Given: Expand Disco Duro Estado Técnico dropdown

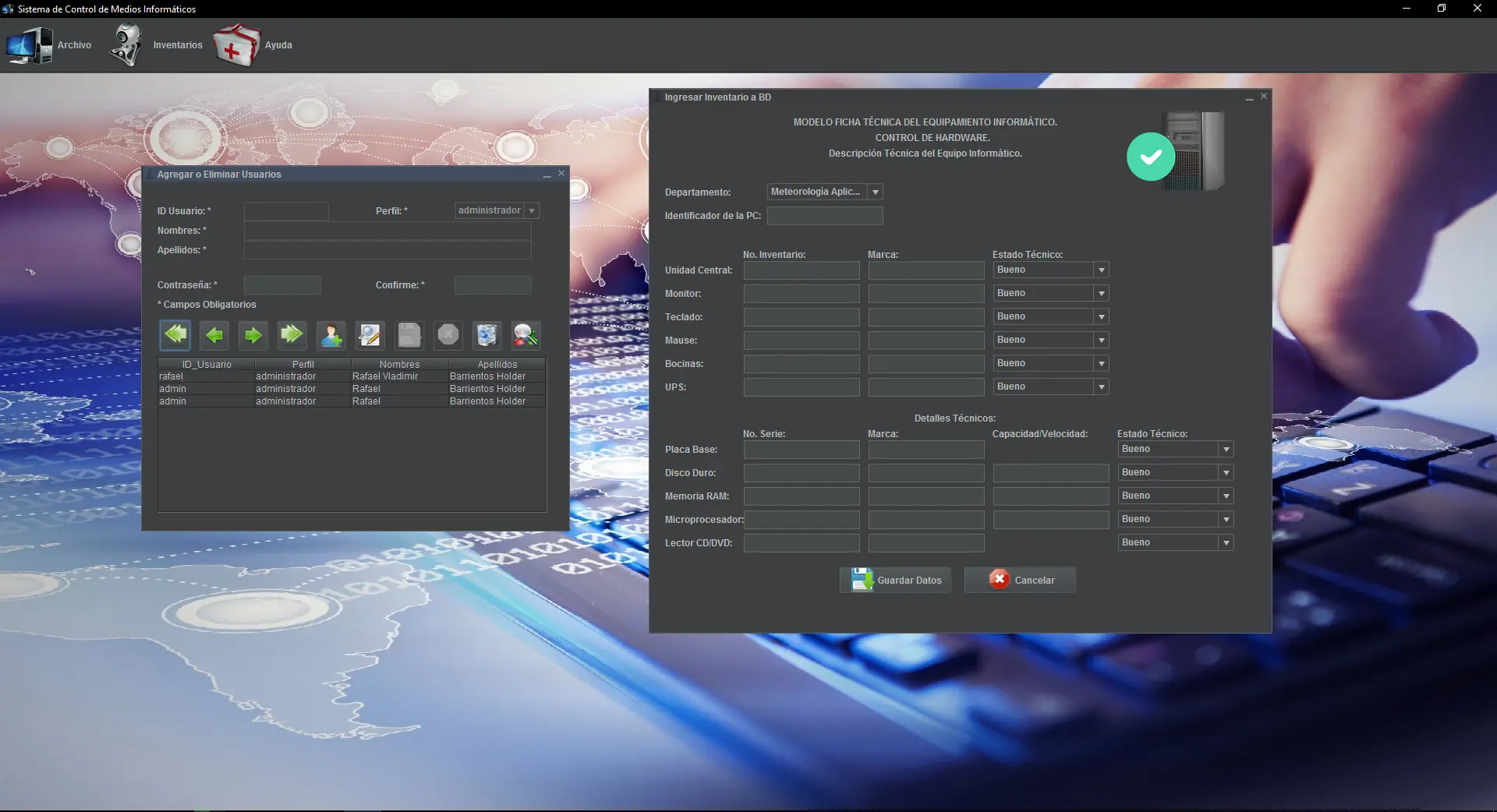Looking at the screenshot, I should (x=1226, y=472).
